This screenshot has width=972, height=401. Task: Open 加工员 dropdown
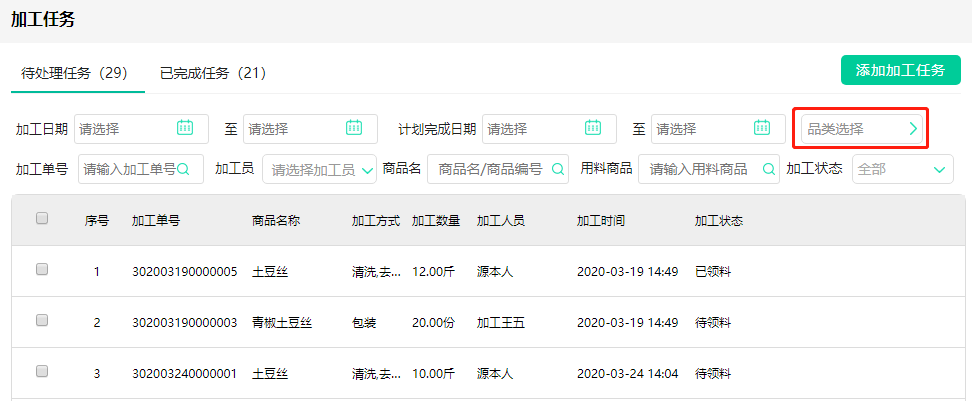[319, 169]
